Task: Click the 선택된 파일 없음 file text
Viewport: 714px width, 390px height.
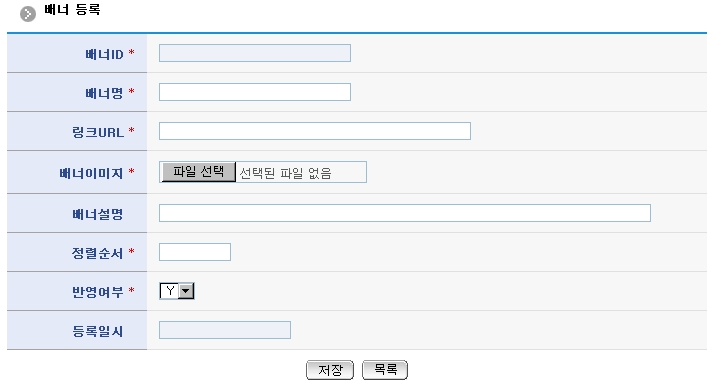Action: [x=285, y=173]
